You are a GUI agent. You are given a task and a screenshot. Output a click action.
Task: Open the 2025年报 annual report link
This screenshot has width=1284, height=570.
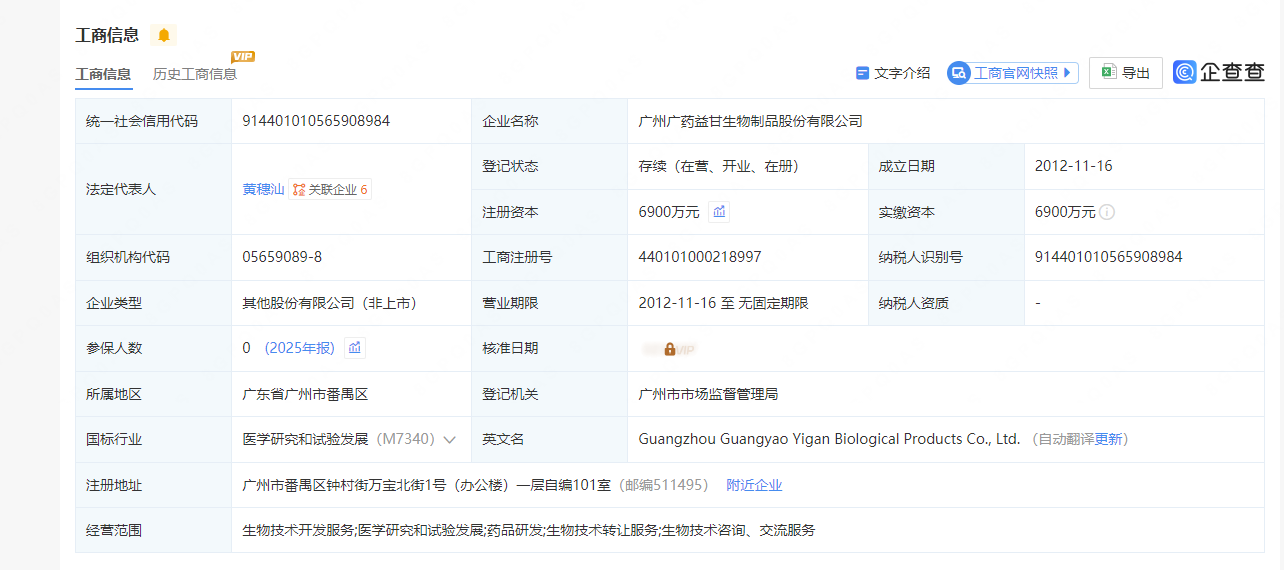(x=300, y=348)
